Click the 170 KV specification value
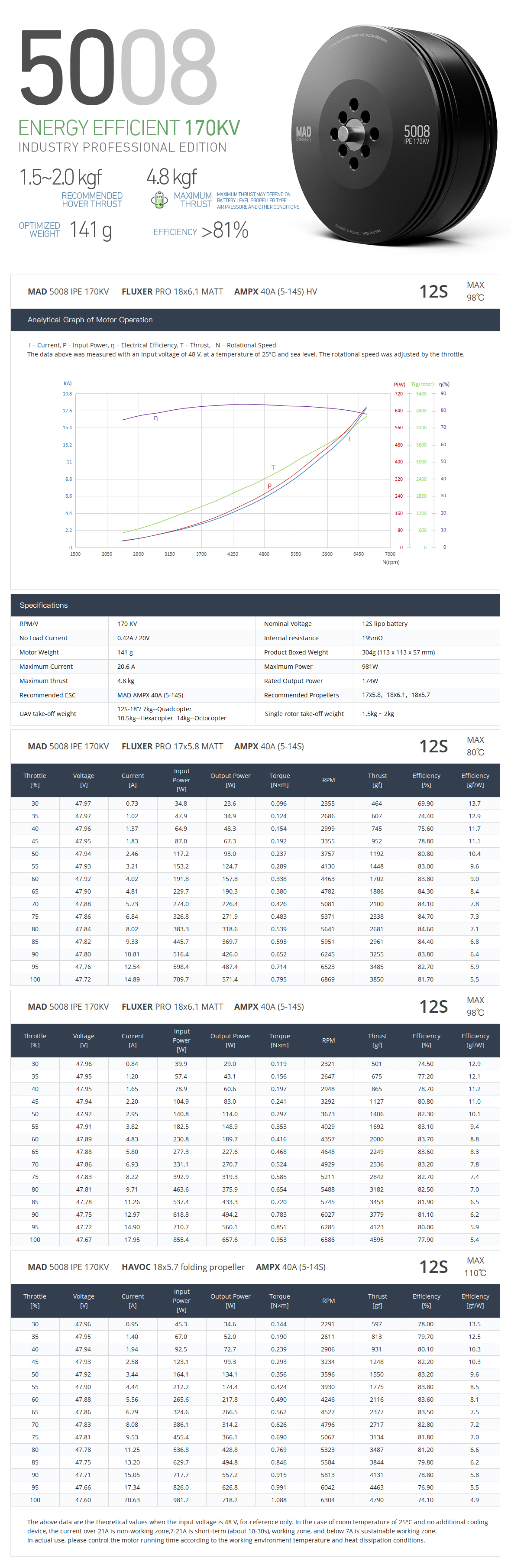 coord(127,624)
